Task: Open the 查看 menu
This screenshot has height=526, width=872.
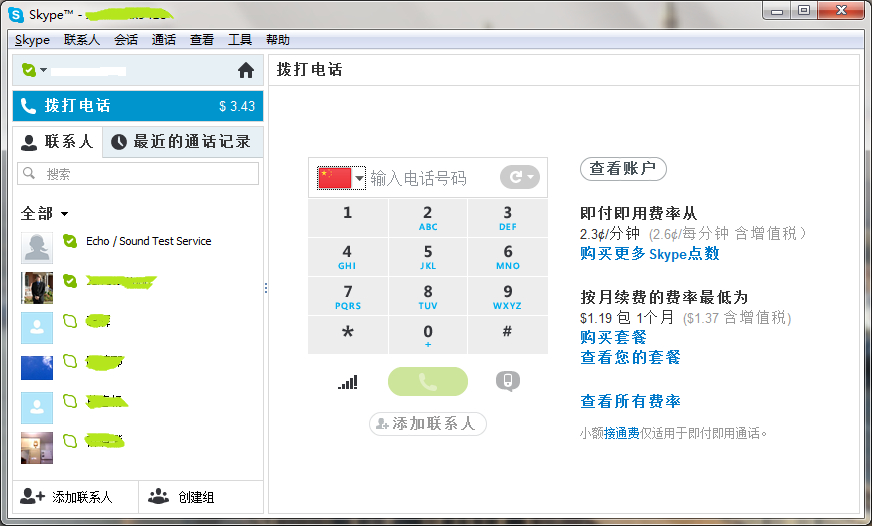Action: point(201,39)
